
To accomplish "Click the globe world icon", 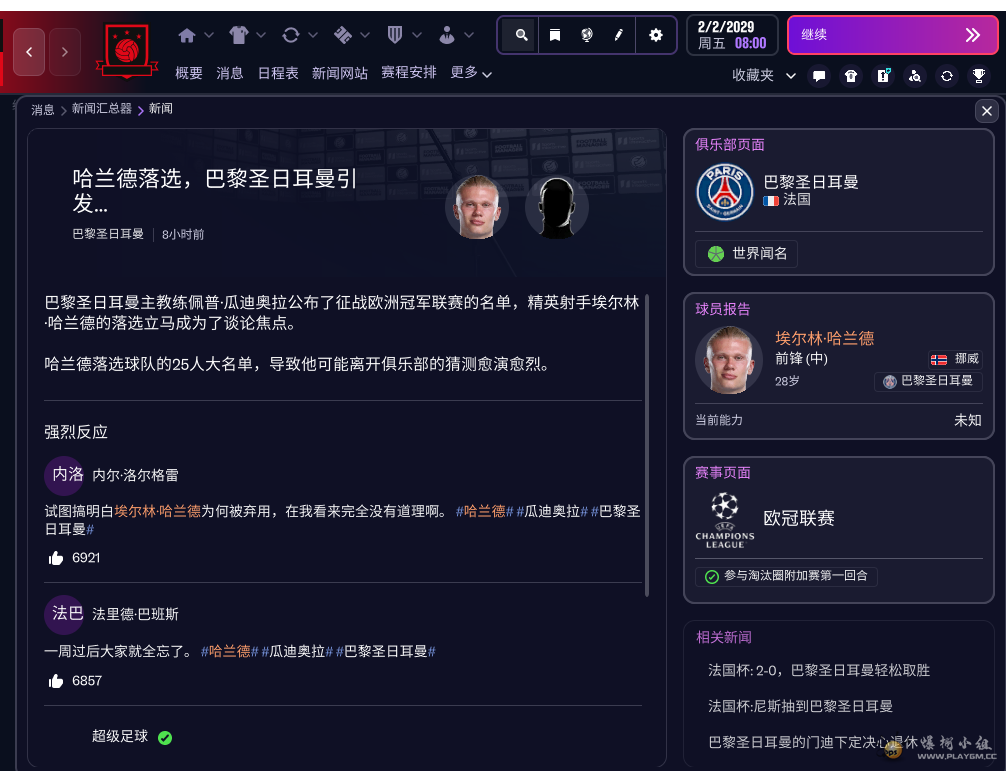I will pyautogui.click(x=586, y=35).
